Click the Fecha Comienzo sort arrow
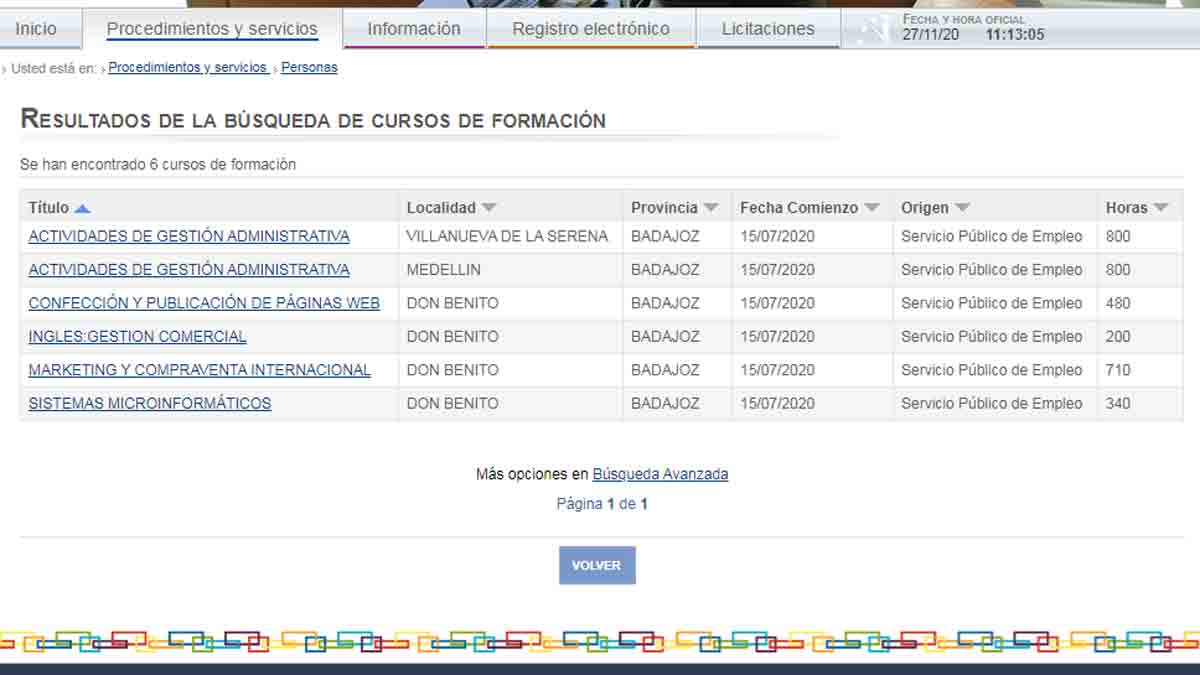This screenshot has height=675, width=1200. tap(871, 208)
